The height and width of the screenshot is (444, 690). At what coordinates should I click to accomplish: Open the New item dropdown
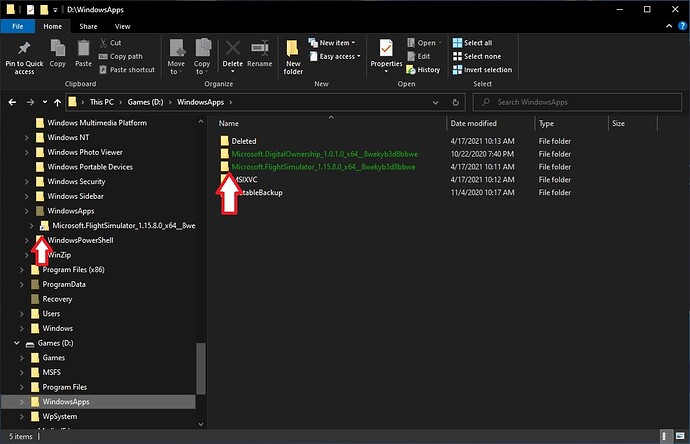(x=332, y=43)
